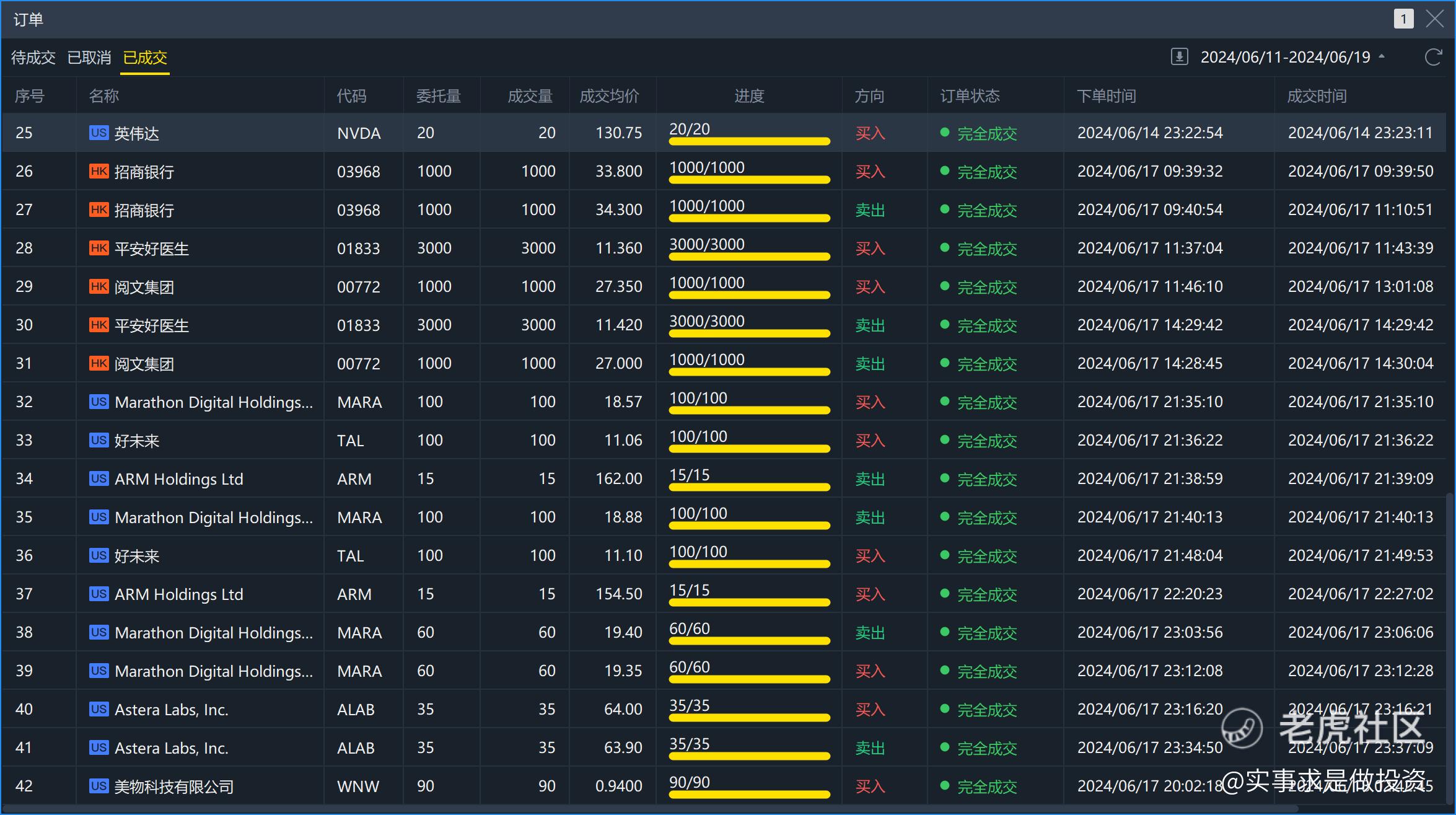Image resolution: width=1456 pixels, height=815 pixels.
Task: Click code WNW in row 42
Action: coord(358,786)
